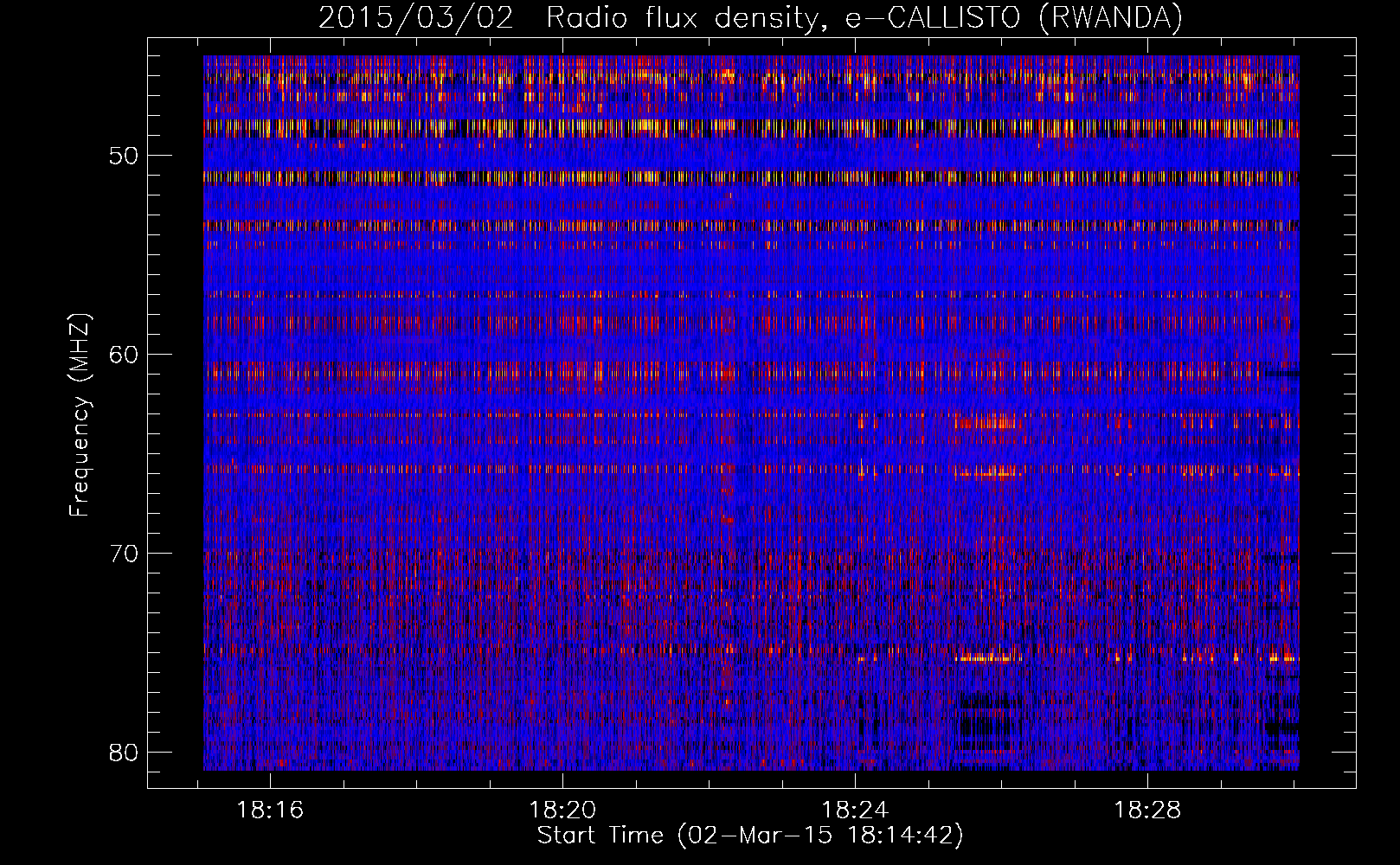Click the 18:28 time tick label
The width and height of the screenshot is (1400, 865).
click(x=1147, y=811)
